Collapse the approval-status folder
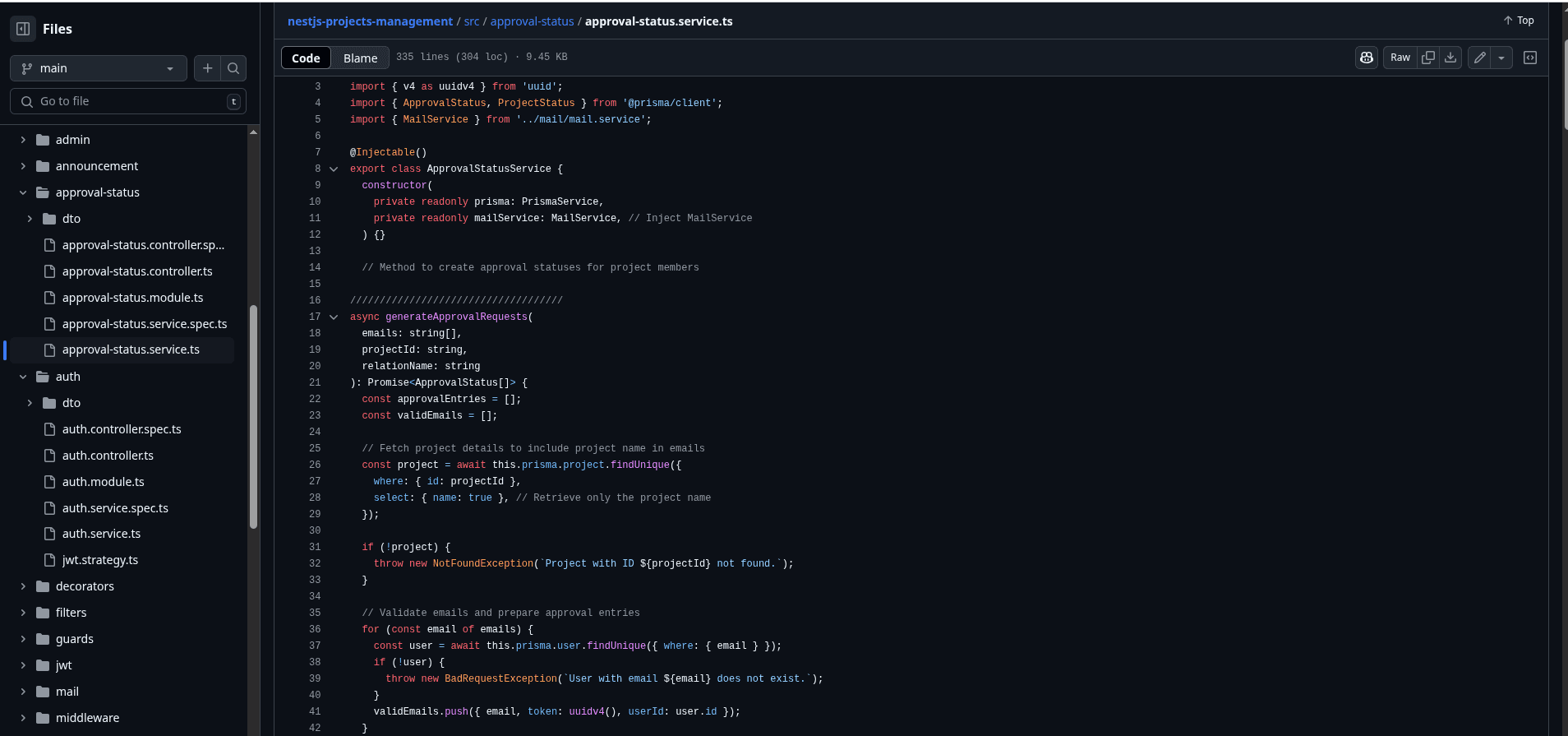This screenshot has width=1568, height=736. click(x=23, y=192)
